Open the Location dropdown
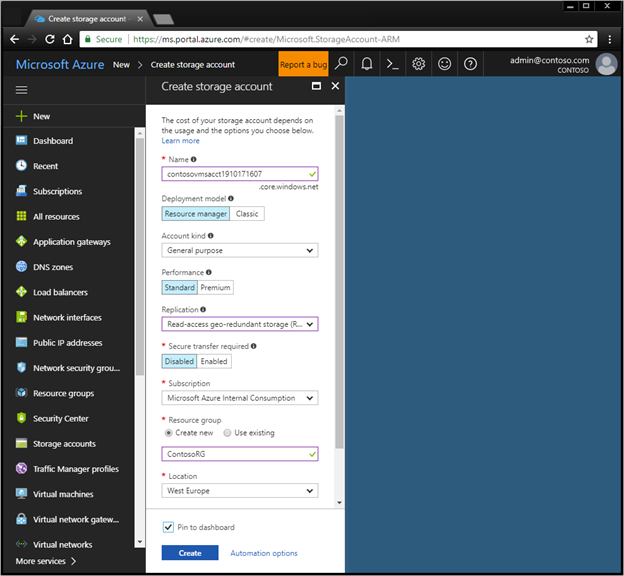Screen dimensions: 624x576 point(240,490)
